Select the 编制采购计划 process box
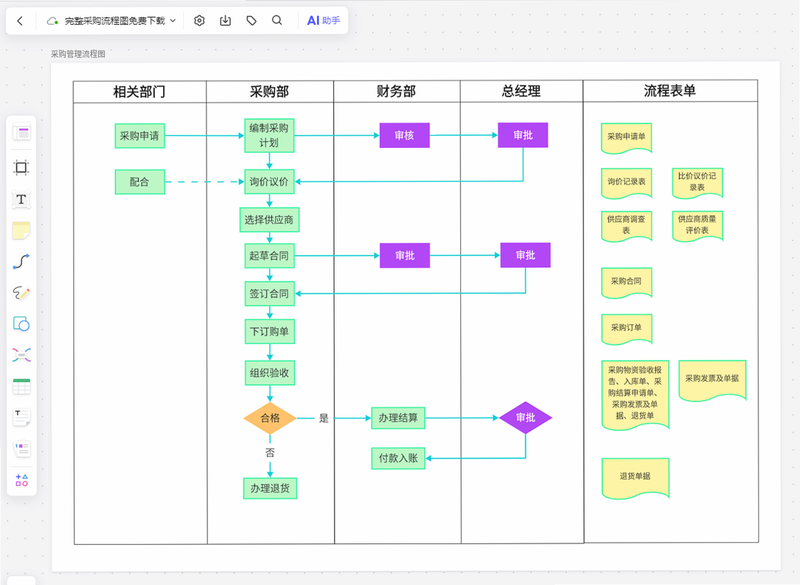Viewport: 800px width, 585px height. click(x=269, y=135)
